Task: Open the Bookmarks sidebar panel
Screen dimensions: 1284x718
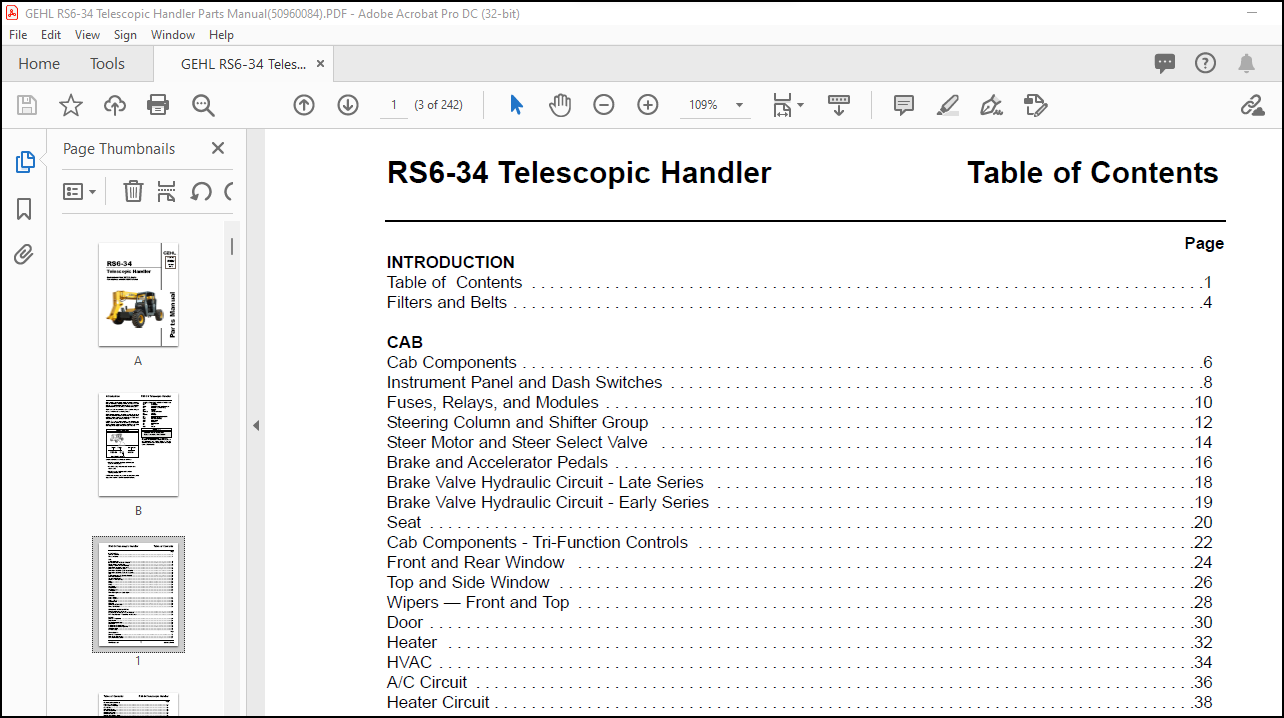Action: (24, 209)
